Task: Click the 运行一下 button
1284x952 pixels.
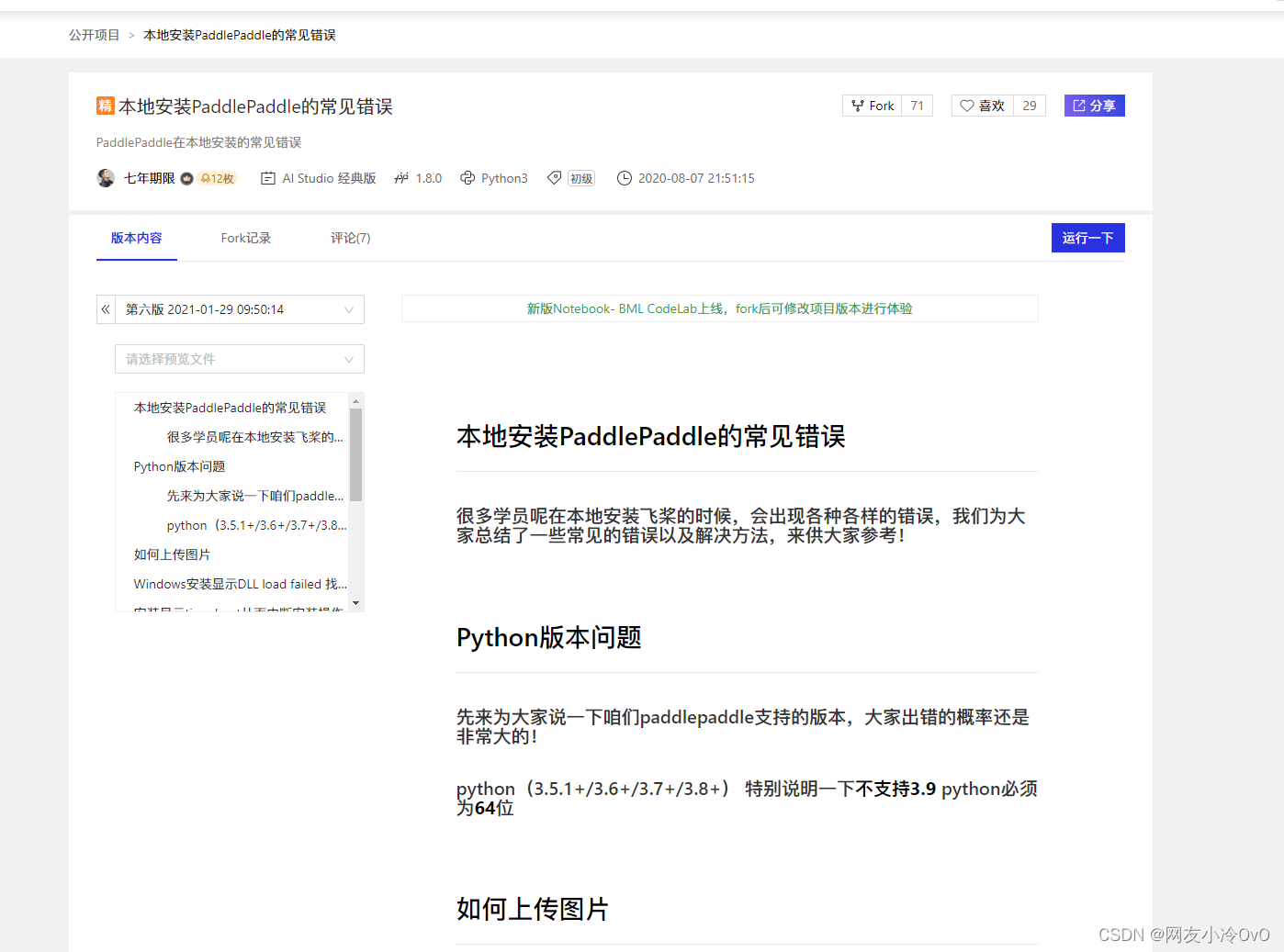Action: pyautogui.click(x=1088, y=238)
